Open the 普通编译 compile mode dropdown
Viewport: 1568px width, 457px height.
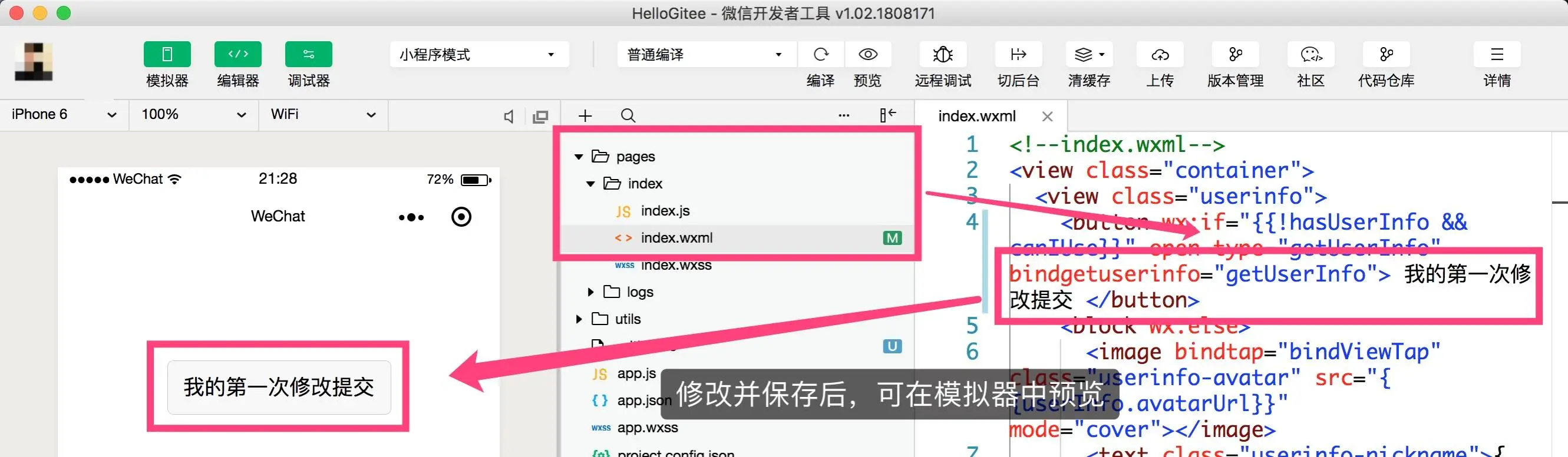tap(706, 54)
